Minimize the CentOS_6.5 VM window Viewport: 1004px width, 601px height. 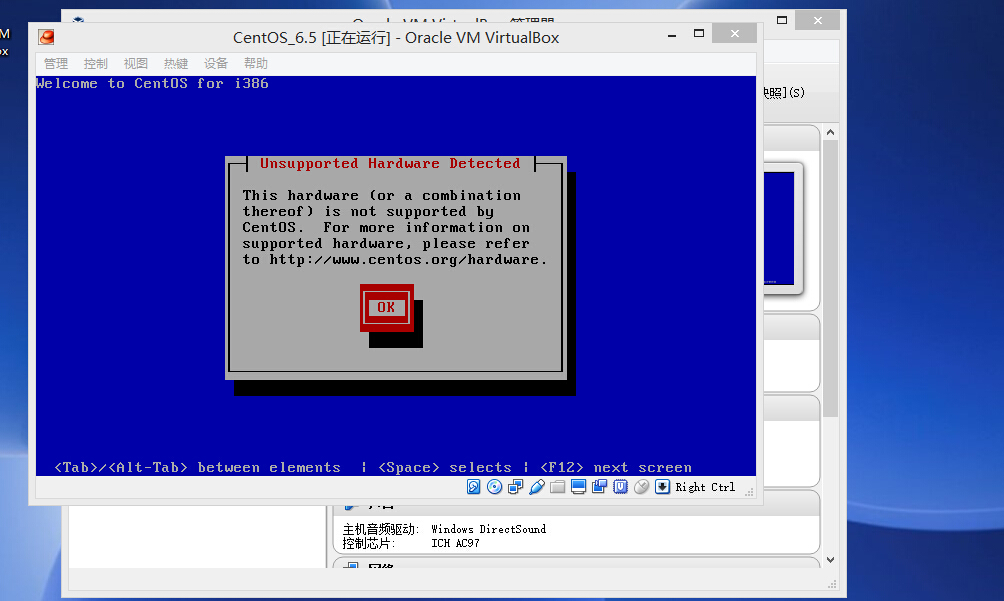(x=672, y=35)
